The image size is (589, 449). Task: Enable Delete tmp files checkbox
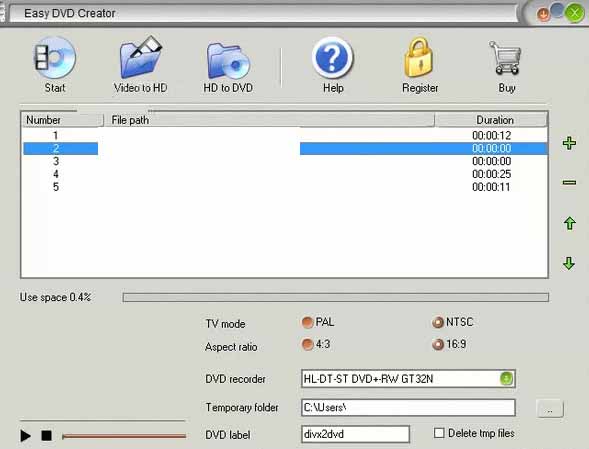[439, 433]
